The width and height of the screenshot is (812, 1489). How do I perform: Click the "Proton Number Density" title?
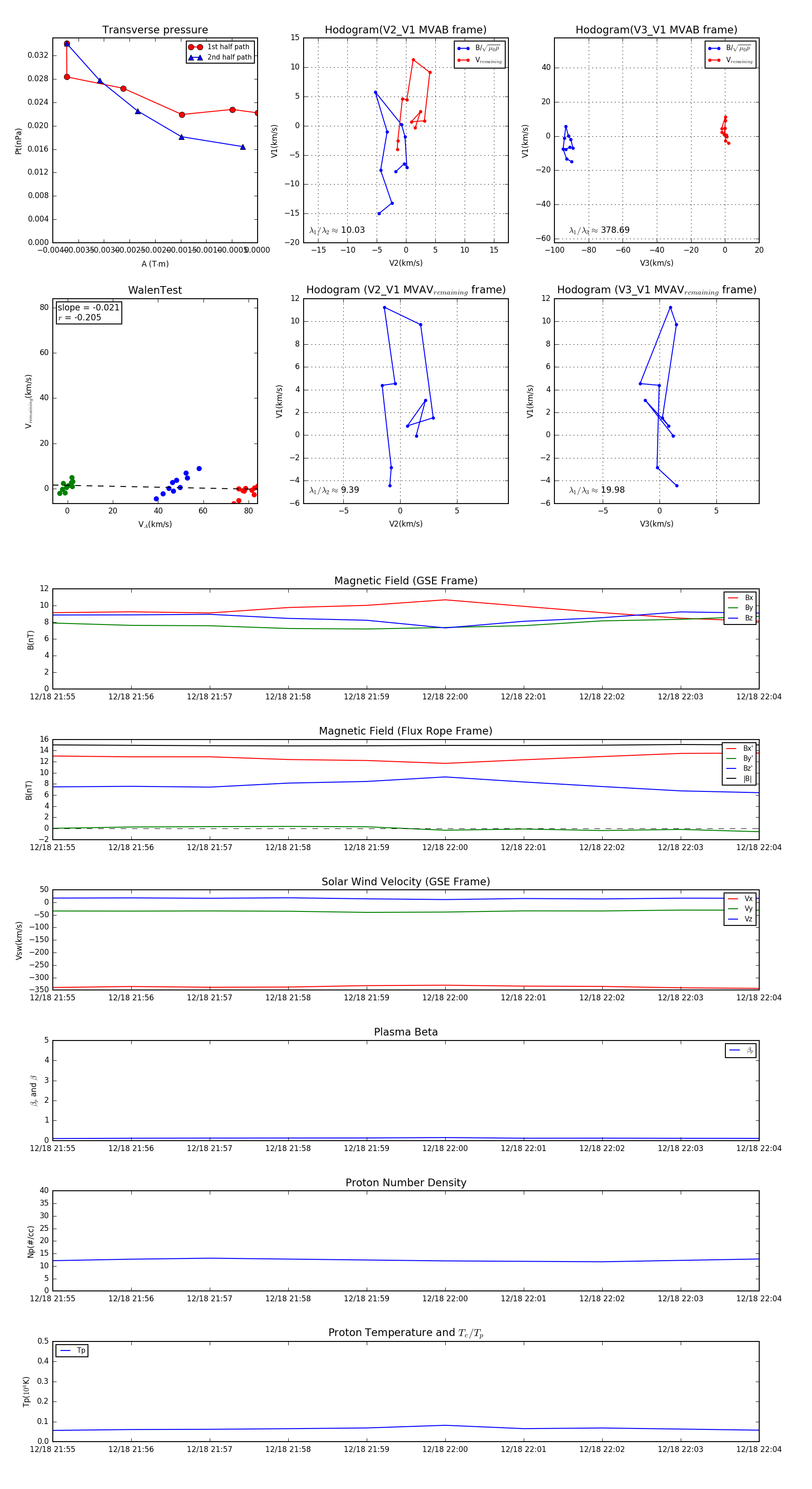click(x=406, y=1183)
